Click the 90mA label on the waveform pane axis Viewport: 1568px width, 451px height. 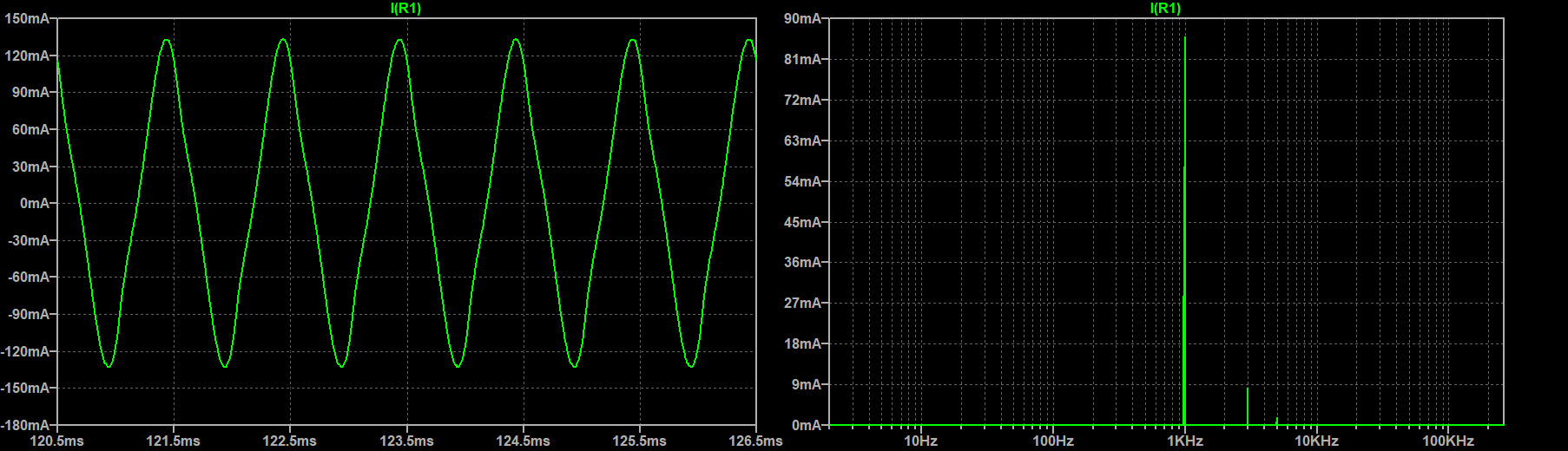[x=31, y=92]
